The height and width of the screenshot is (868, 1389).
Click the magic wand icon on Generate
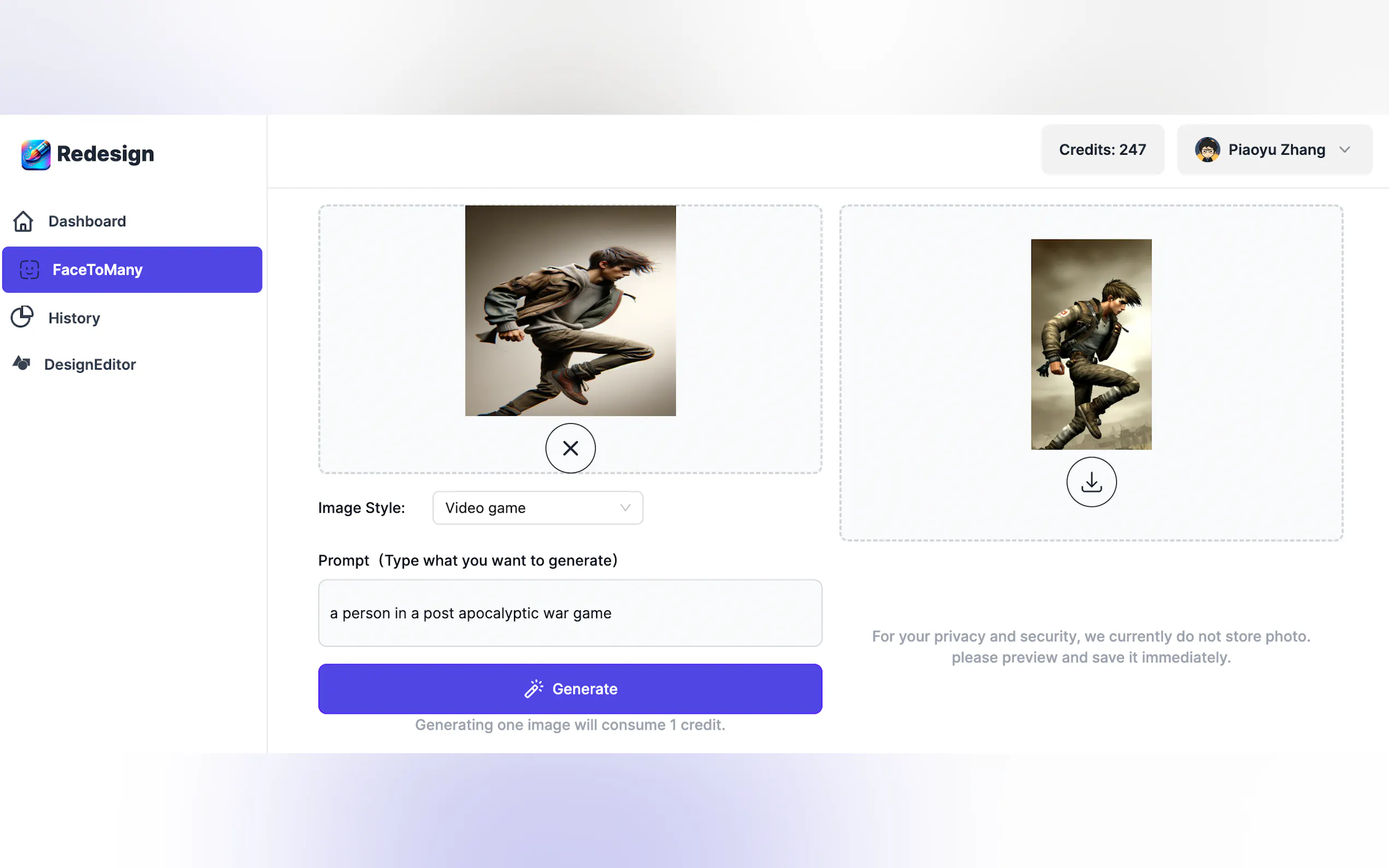point(533,688)
